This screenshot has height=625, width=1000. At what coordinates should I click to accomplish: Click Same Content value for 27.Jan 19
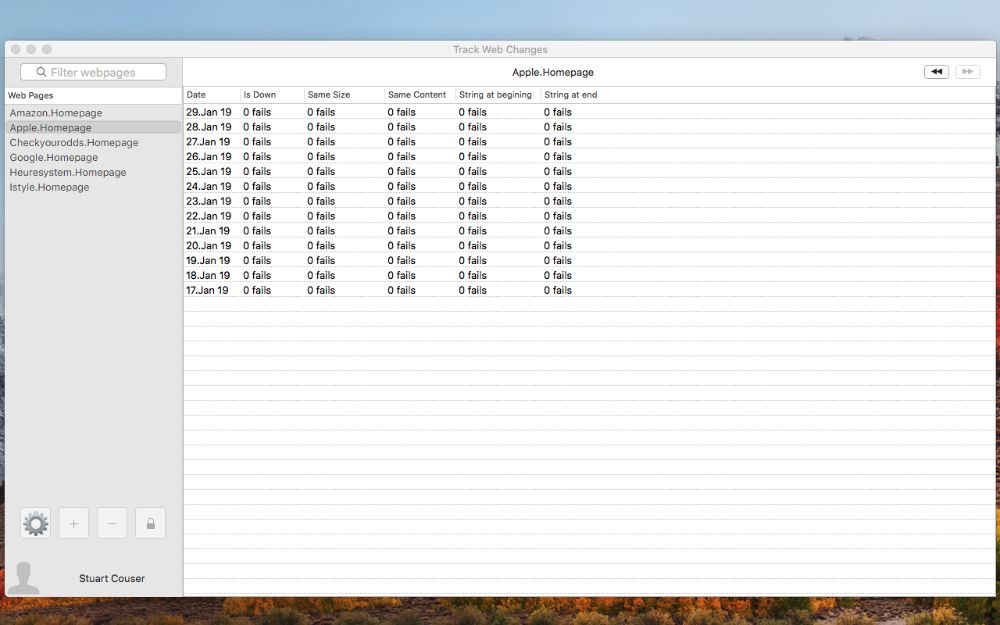402,142
